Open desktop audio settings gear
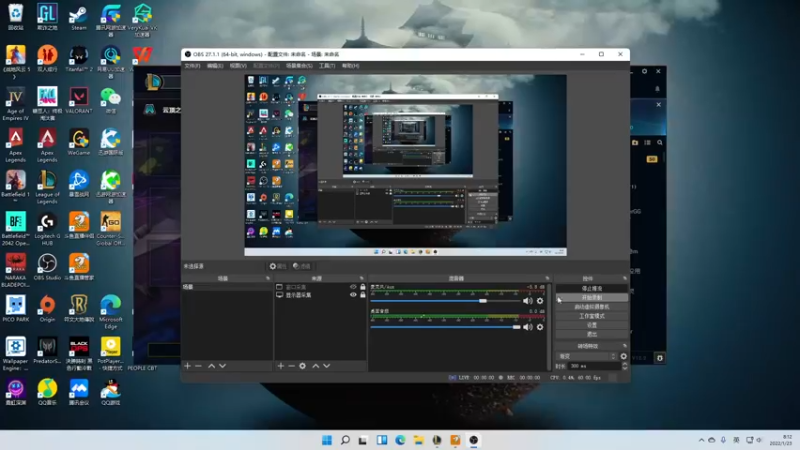The width and height of the screenshot is (800, 450). click(540, 327)
